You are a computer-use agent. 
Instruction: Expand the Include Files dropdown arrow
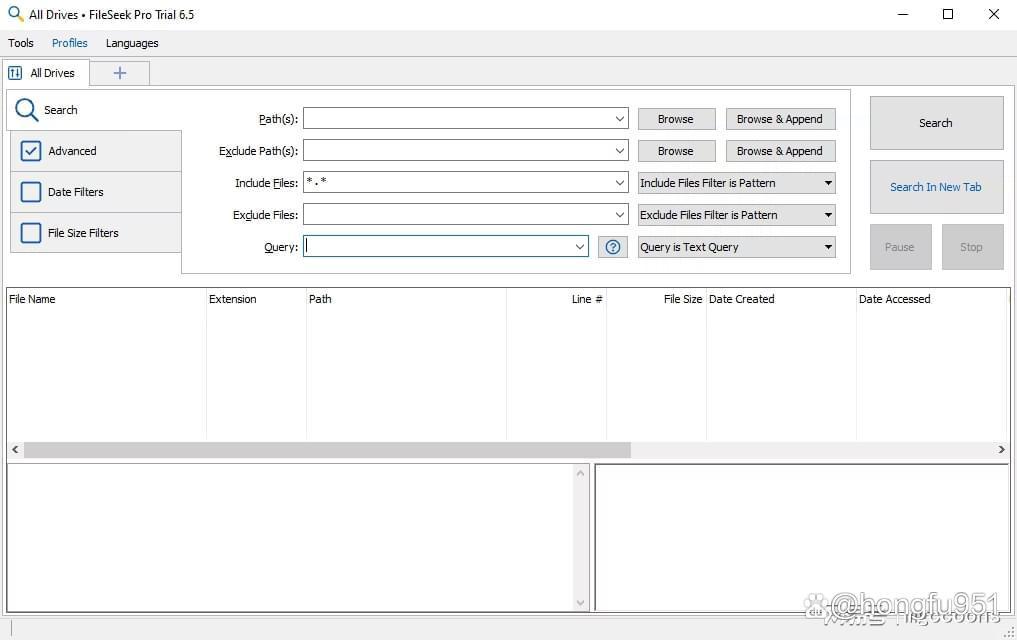pyautogui.click(x=619, y=183)
